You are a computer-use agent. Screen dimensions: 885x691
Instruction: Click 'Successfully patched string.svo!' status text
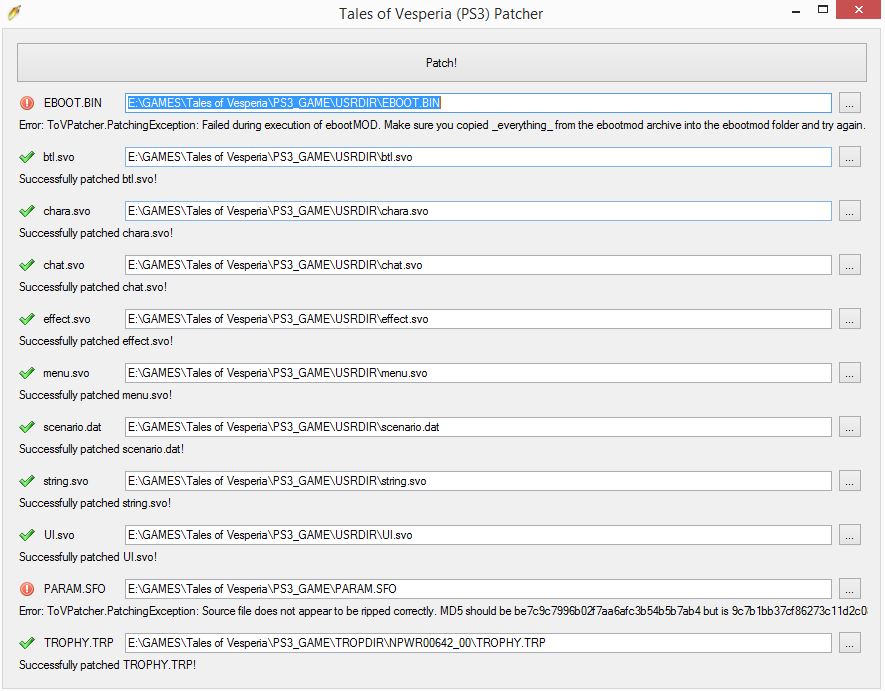click(95, 503)
